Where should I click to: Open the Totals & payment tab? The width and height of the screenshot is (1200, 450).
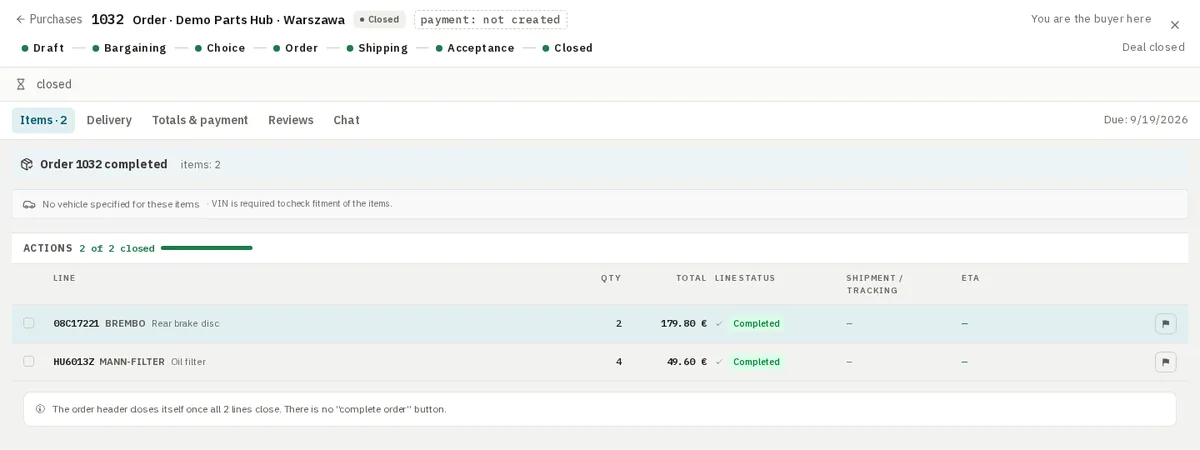pyautogui.click(x=200, y=120)
